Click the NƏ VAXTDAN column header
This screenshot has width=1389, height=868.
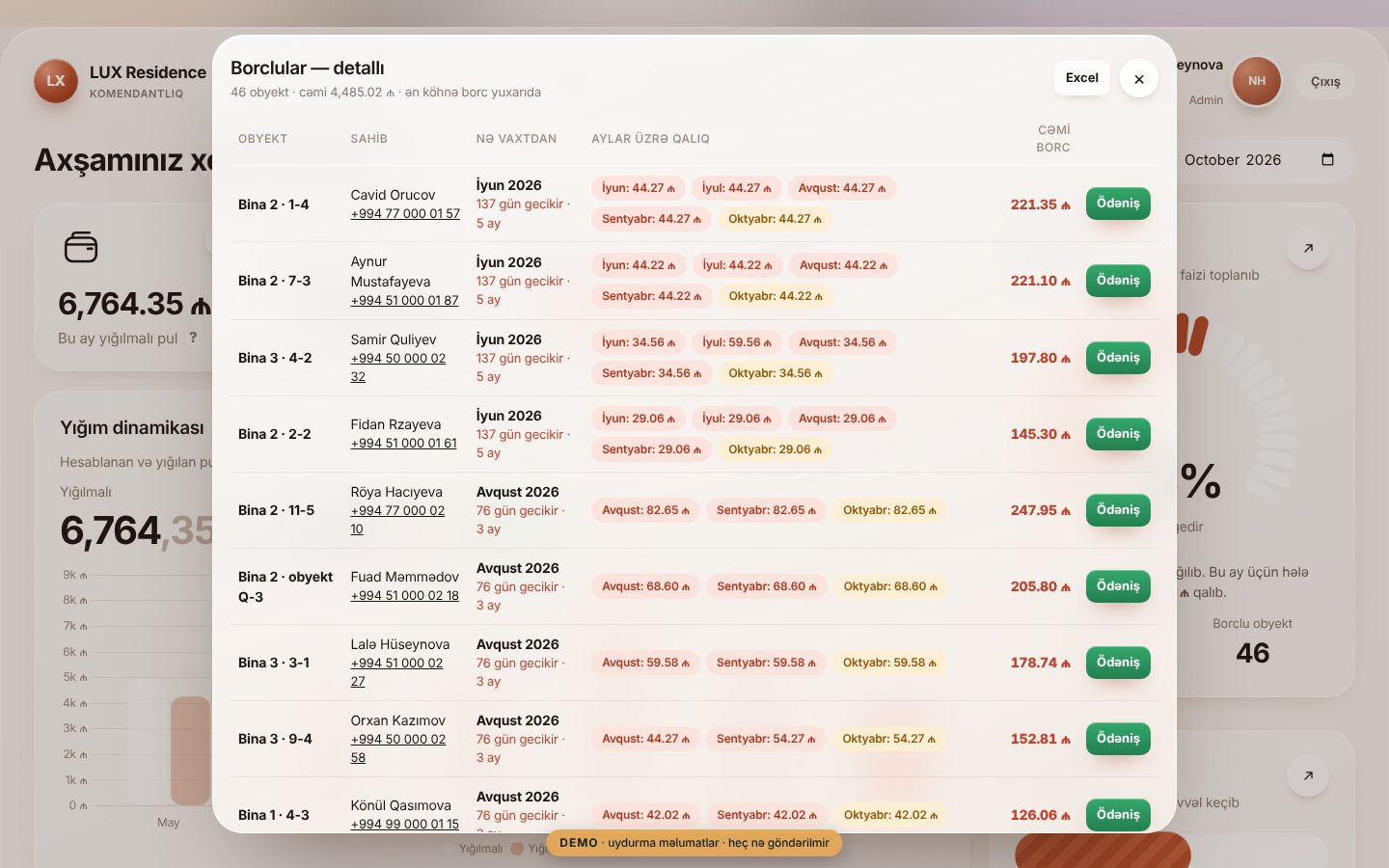516,139
